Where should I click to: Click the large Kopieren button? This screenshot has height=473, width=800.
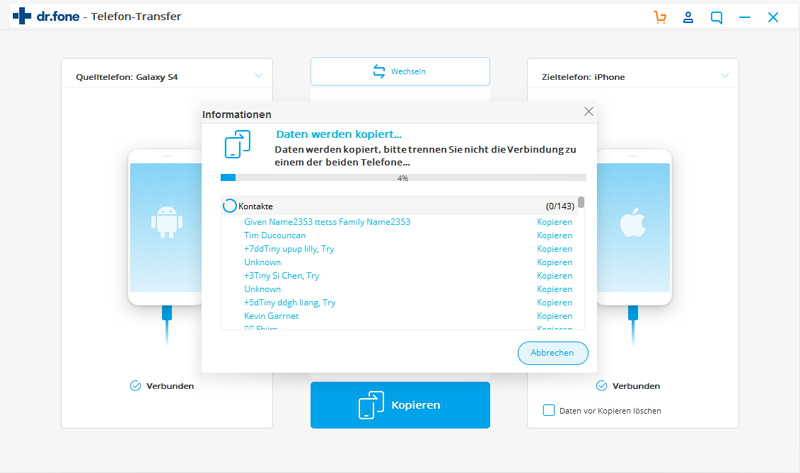pos(400,405)
